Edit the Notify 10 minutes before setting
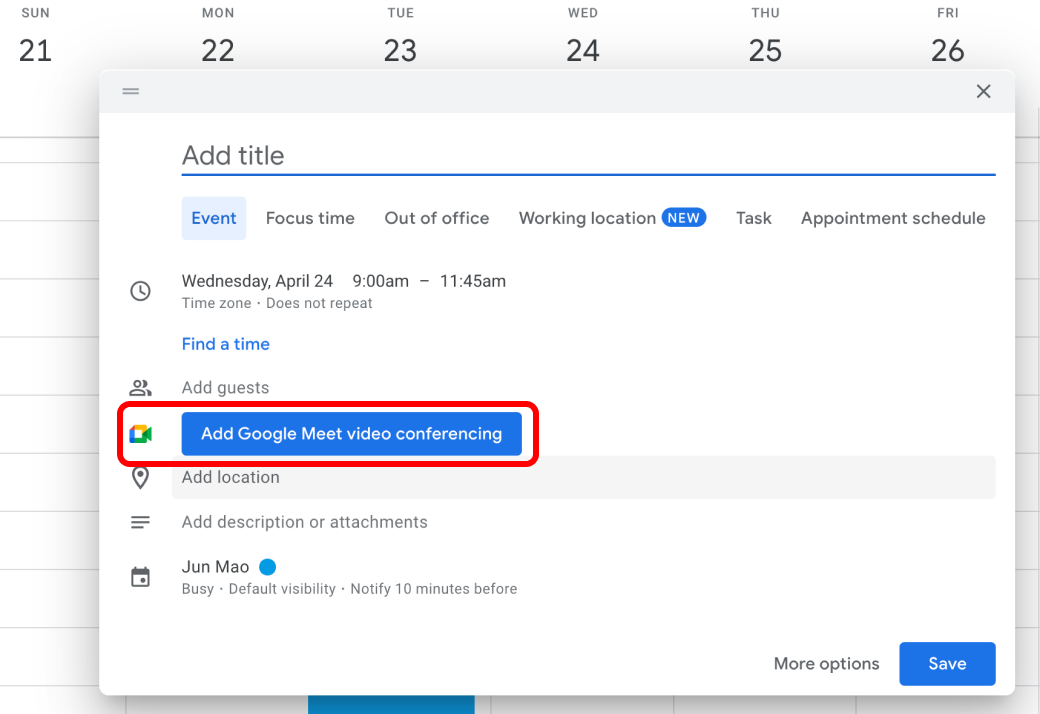The image size is (1040, 714). click(x=434, y=589)
